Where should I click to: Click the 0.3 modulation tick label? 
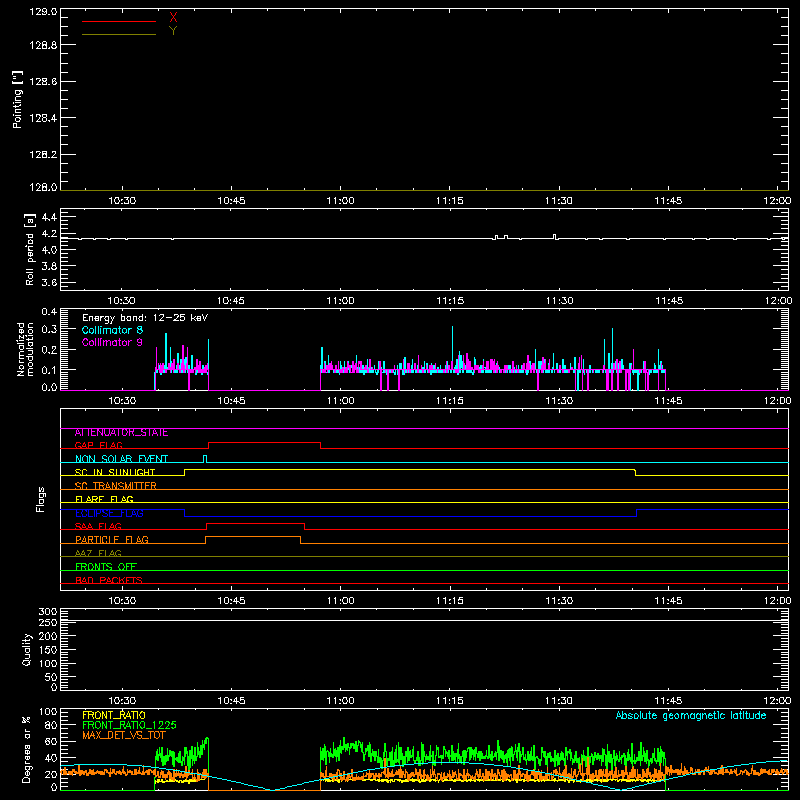pos(49,329)
